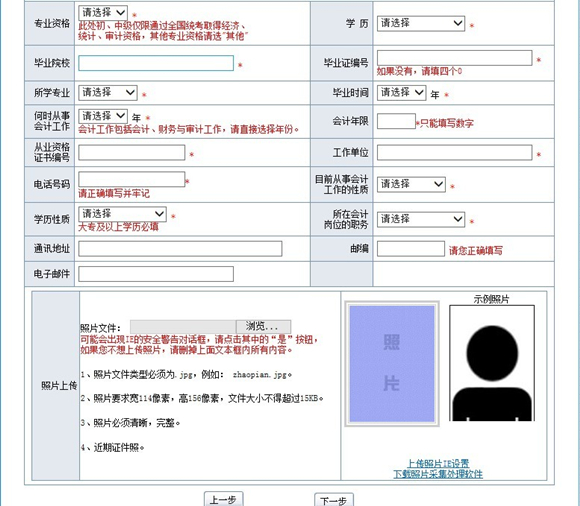Click the 电话号码 input box
580x506 pixels.
click(x=131, y=179)
